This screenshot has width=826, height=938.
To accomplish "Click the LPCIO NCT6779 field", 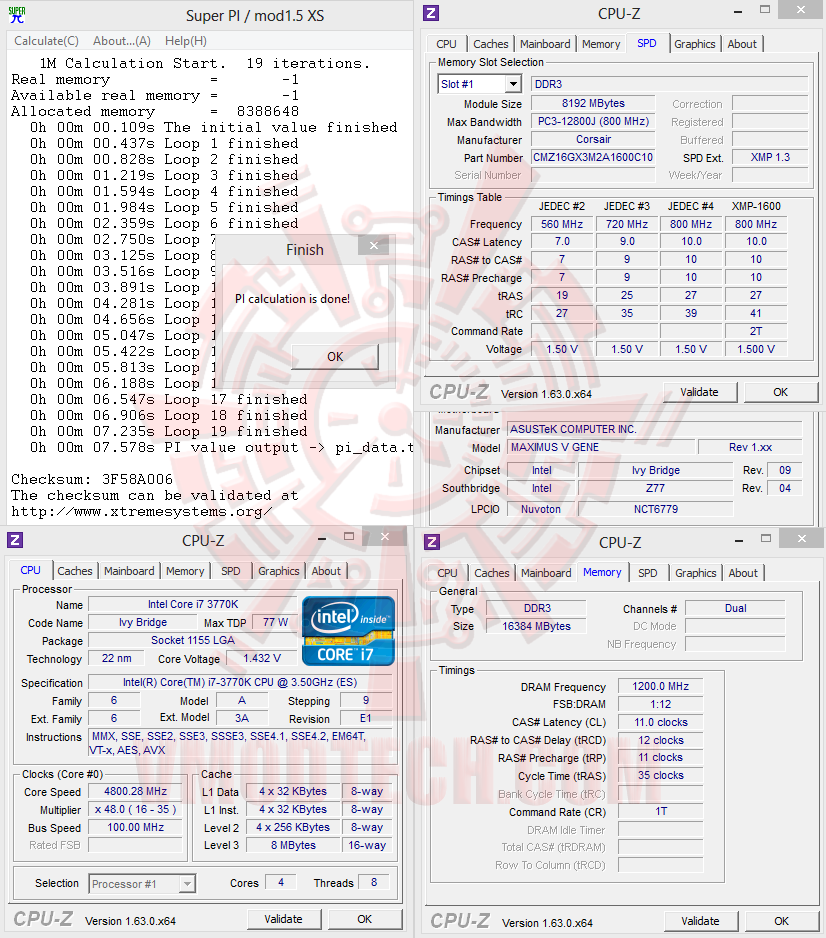I will (x=656, y=509).
